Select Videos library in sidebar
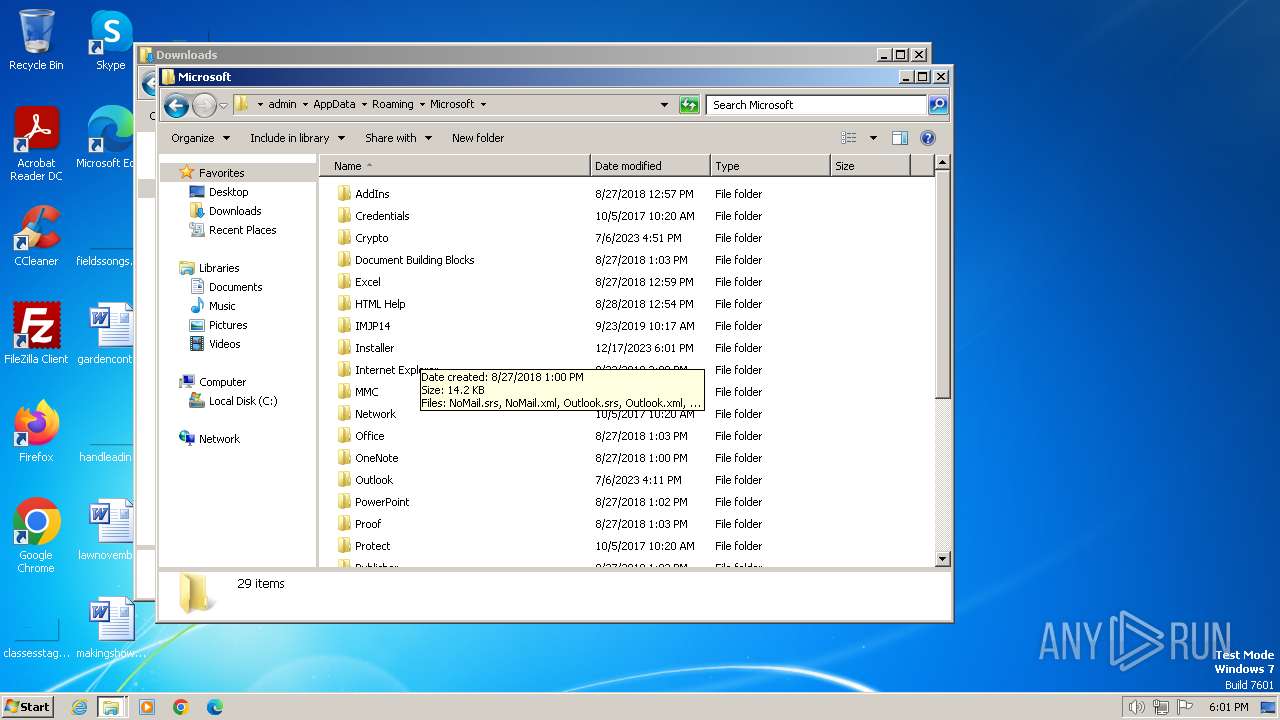Viewport: 1280px width, 720px height. tap(224, 344)
